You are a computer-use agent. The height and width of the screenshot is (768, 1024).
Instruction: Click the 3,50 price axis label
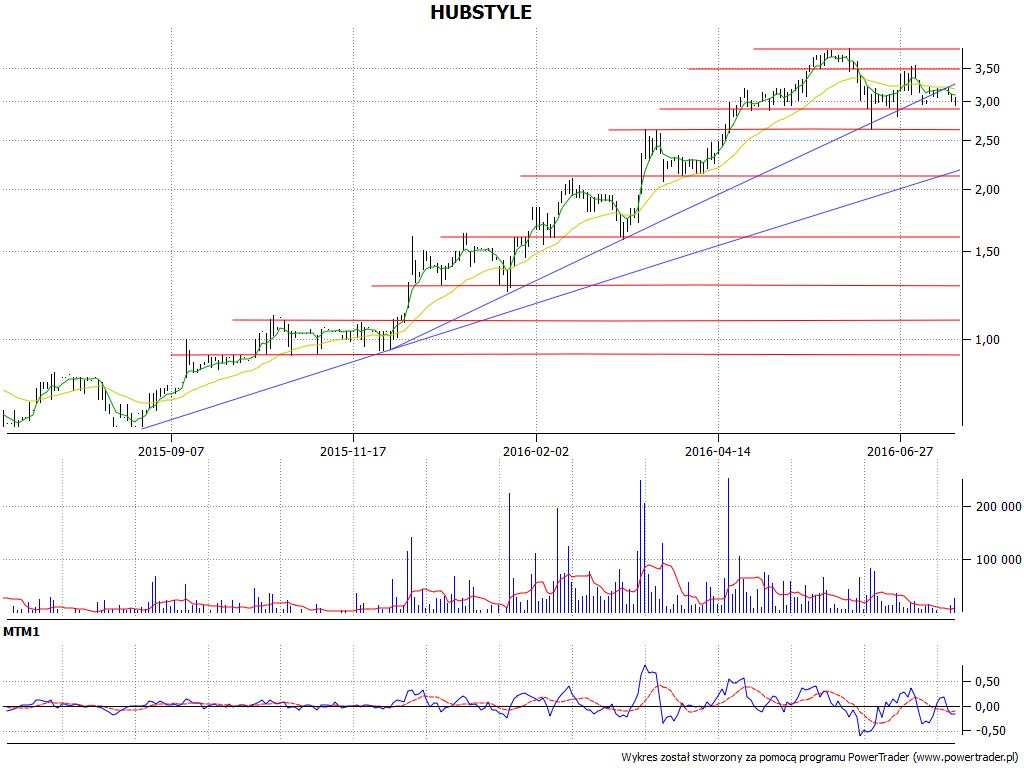click(987, 69)
